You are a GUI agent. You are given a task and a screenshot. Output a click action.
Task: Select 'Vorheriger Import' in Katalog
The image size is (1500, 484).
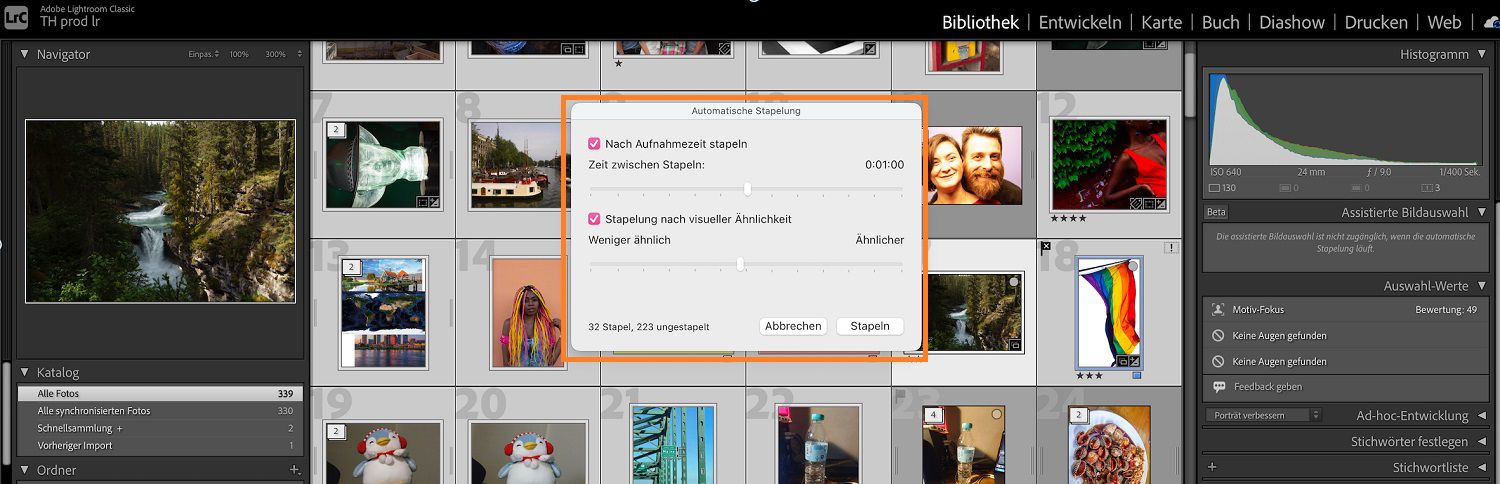click(x=160, y=445)
